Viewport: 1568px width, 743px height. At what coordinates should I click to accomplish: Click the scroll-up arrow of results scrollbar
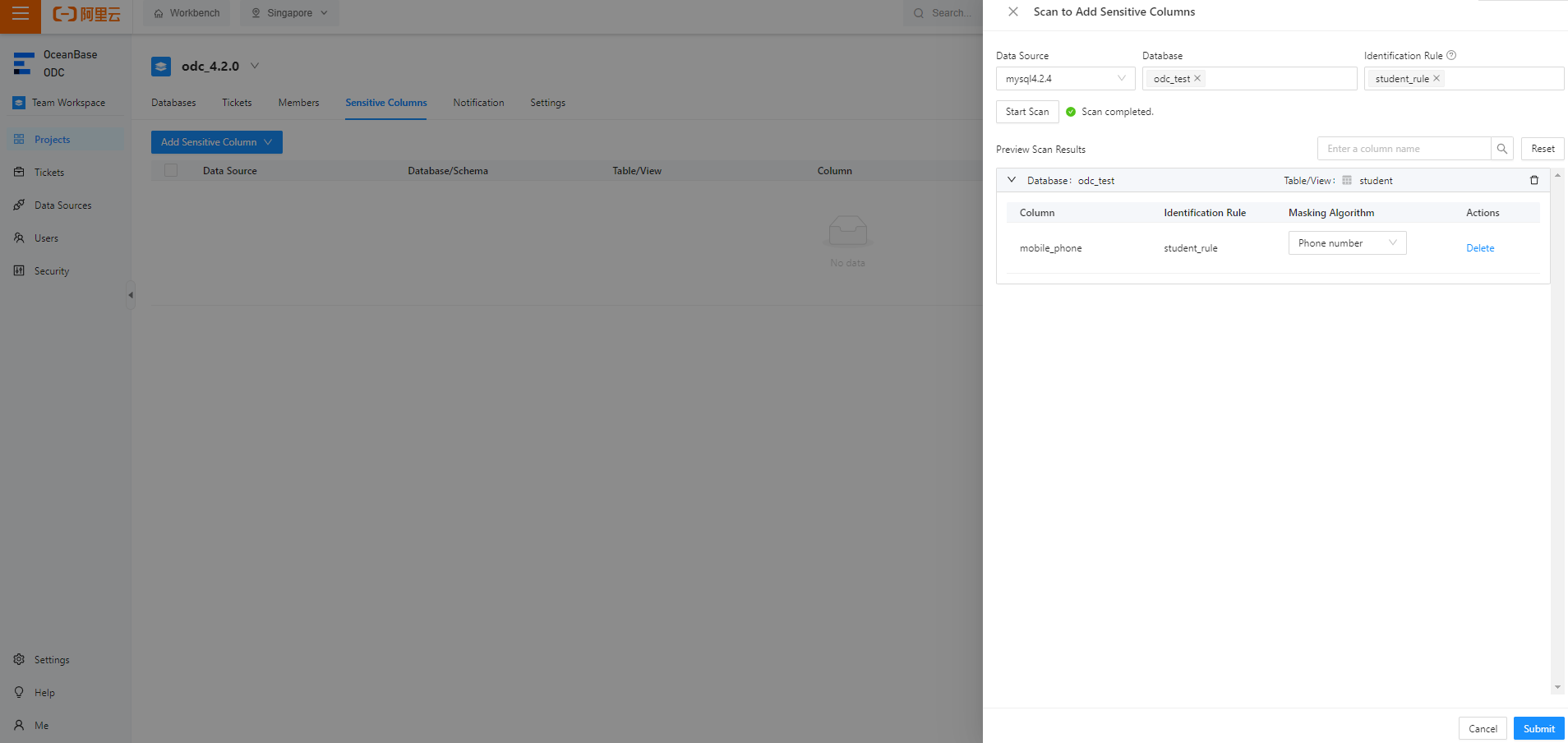[1557, 175]
